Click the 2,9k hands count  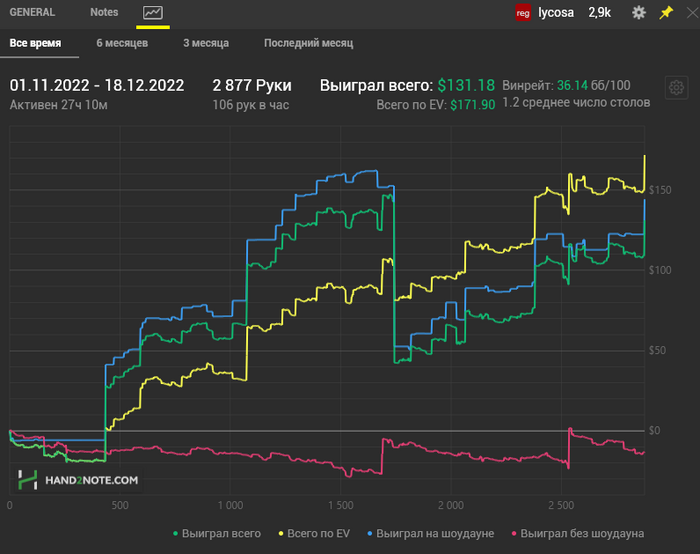tap(599, 12)
